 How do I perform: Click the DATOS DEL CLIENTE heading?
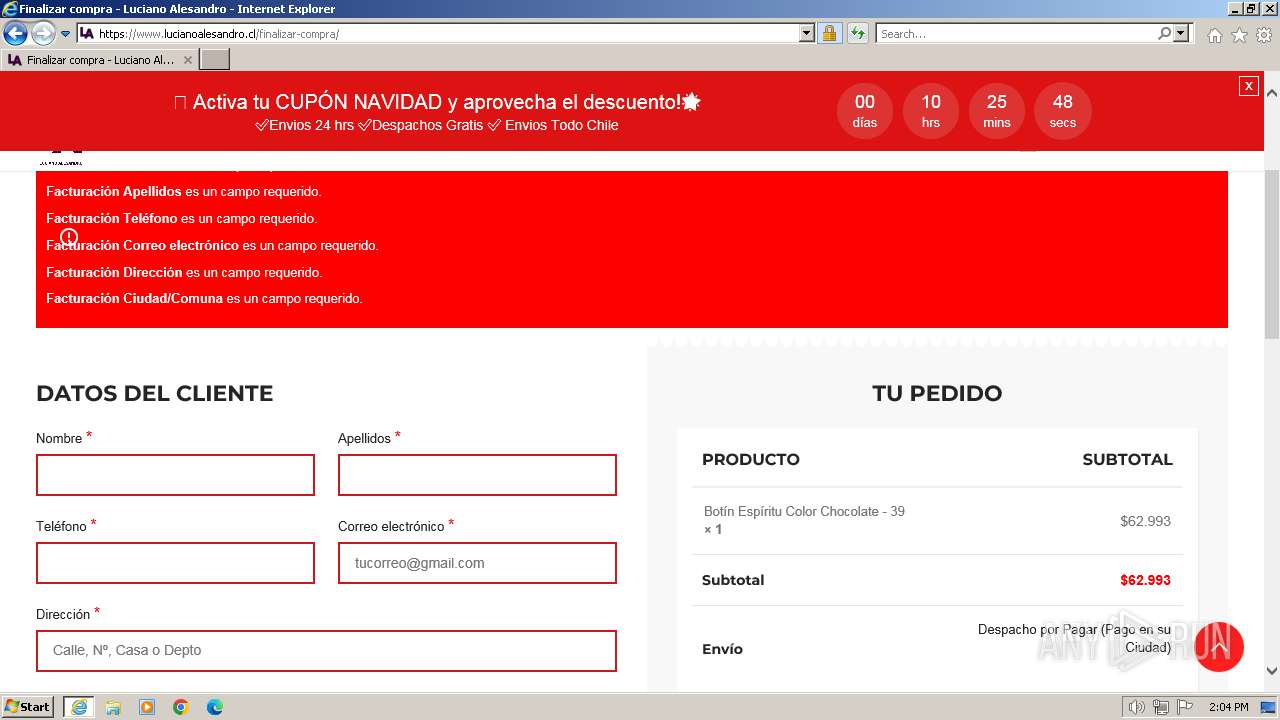pos(155,393)
